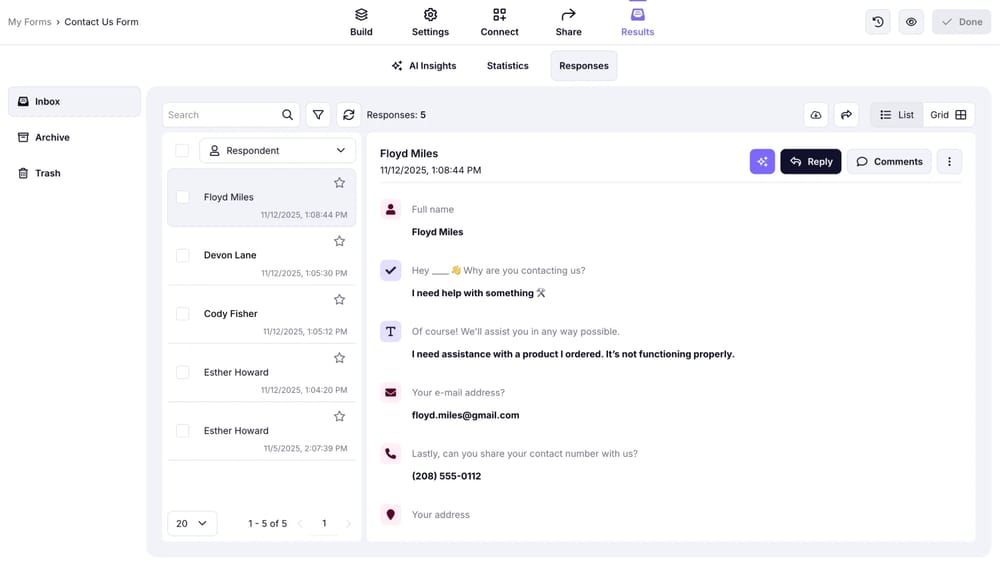Click the filter funnel icon
This screenshot has width=1000, height=566.
(x=318, y=115)
